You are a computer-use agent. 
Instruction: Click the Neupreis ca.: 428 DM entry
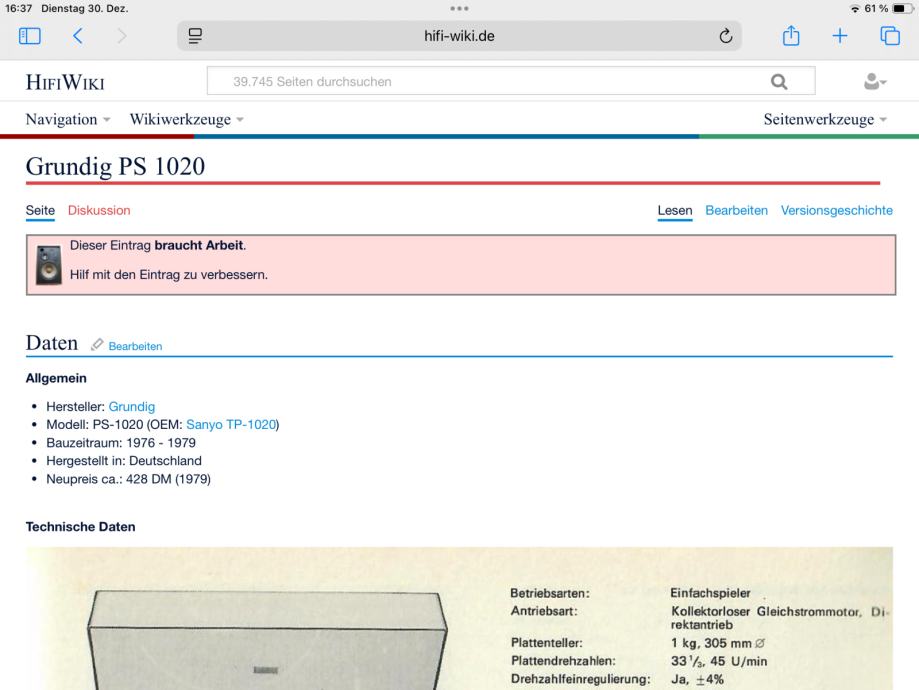(x=128, y=479)
